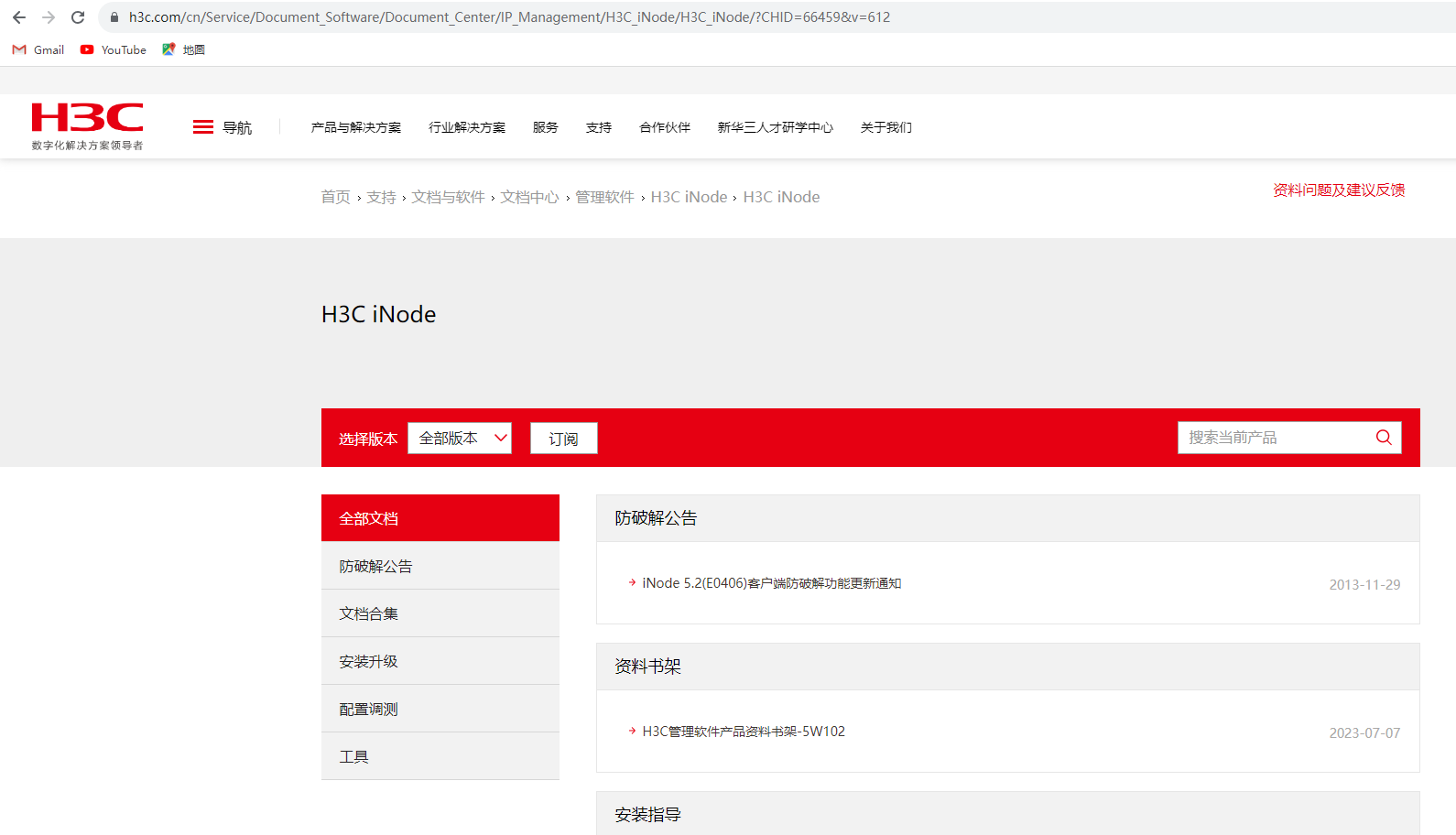Expand the 全部版本 version dropdown
The image size is (1456, 835).
tap(460, 438)
